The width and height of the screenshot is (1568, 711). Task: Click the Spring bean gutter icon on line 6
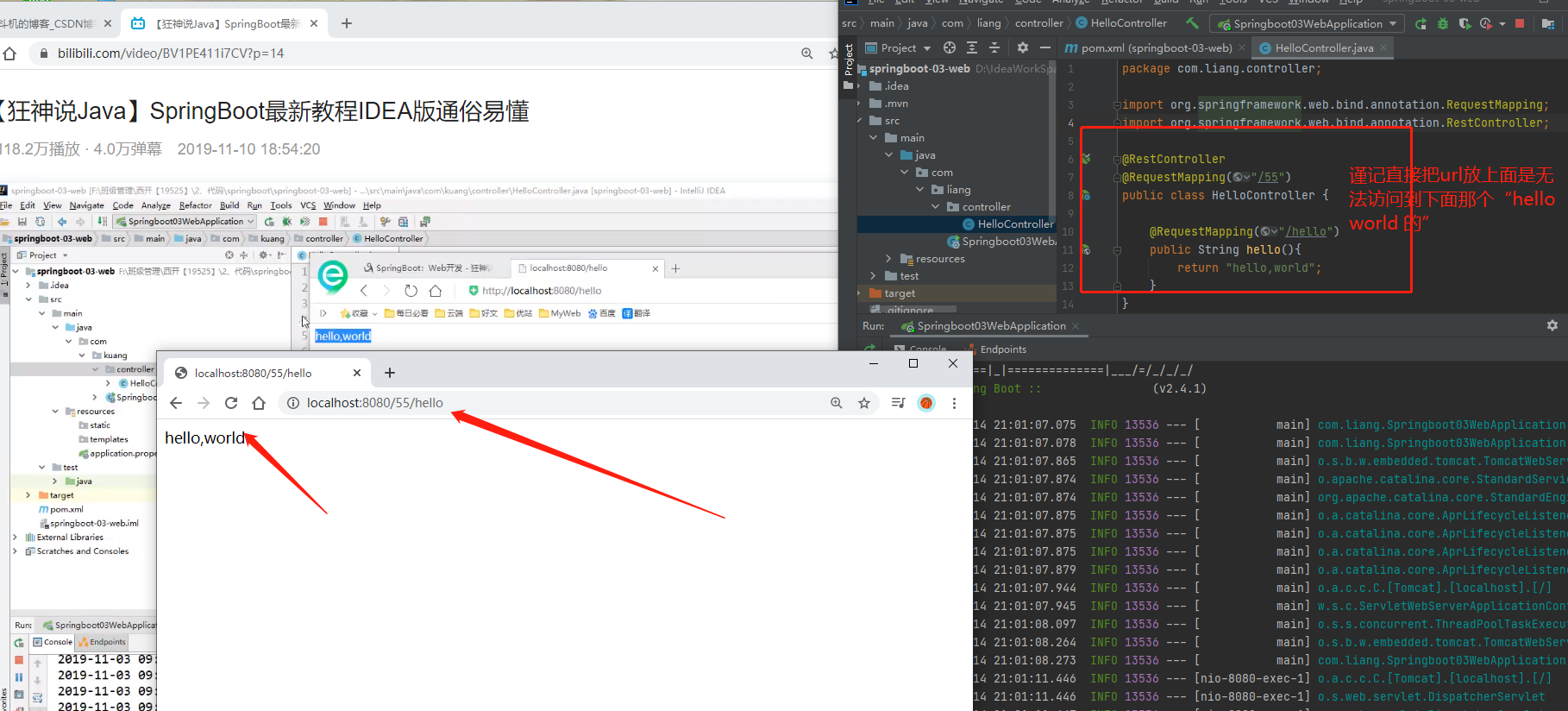1086,159
